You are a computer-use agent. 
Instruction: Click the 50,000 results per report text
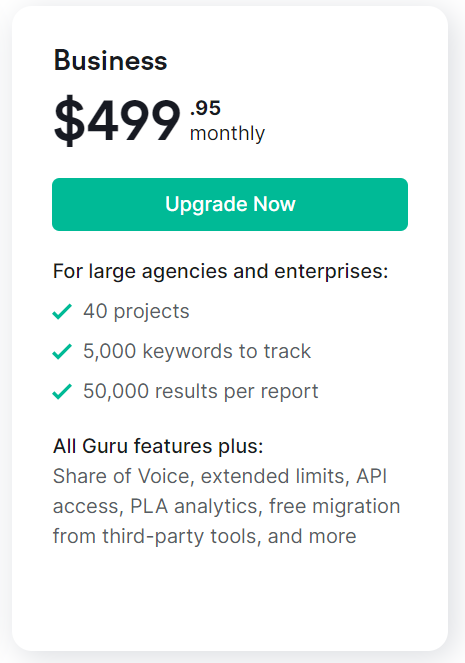[x=201, y=391]
